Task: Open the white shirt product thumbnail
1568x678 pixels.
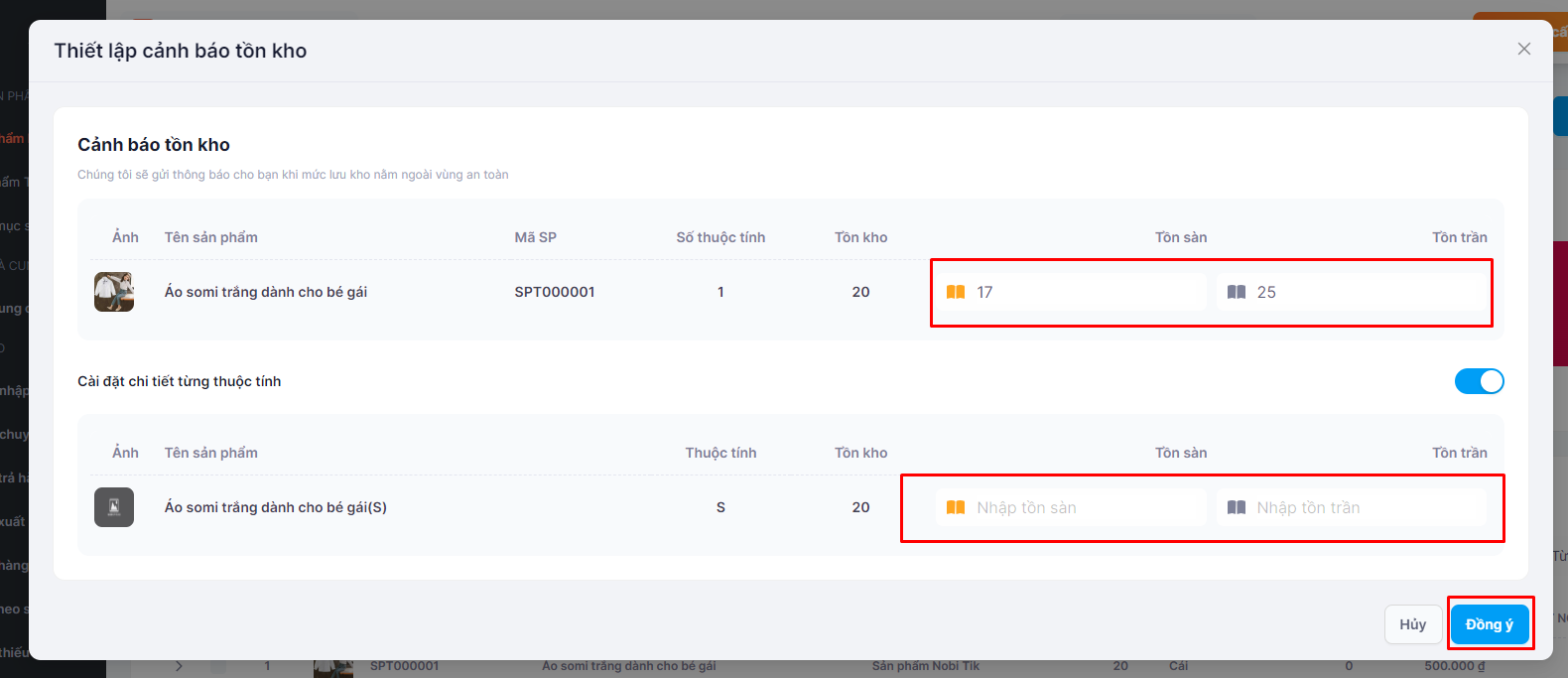Action: point(114,292)
